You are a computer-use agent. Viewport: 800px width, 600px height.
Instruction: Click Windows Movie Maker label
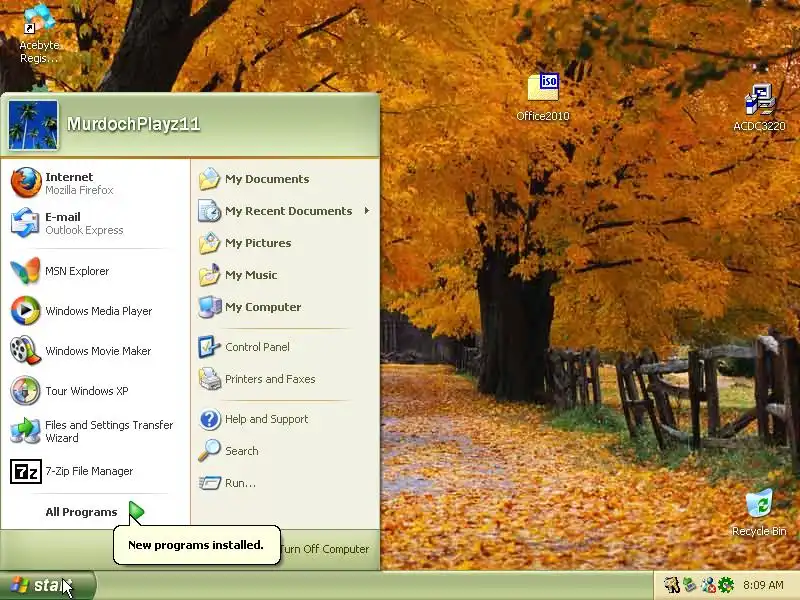(x=98, y=351)
